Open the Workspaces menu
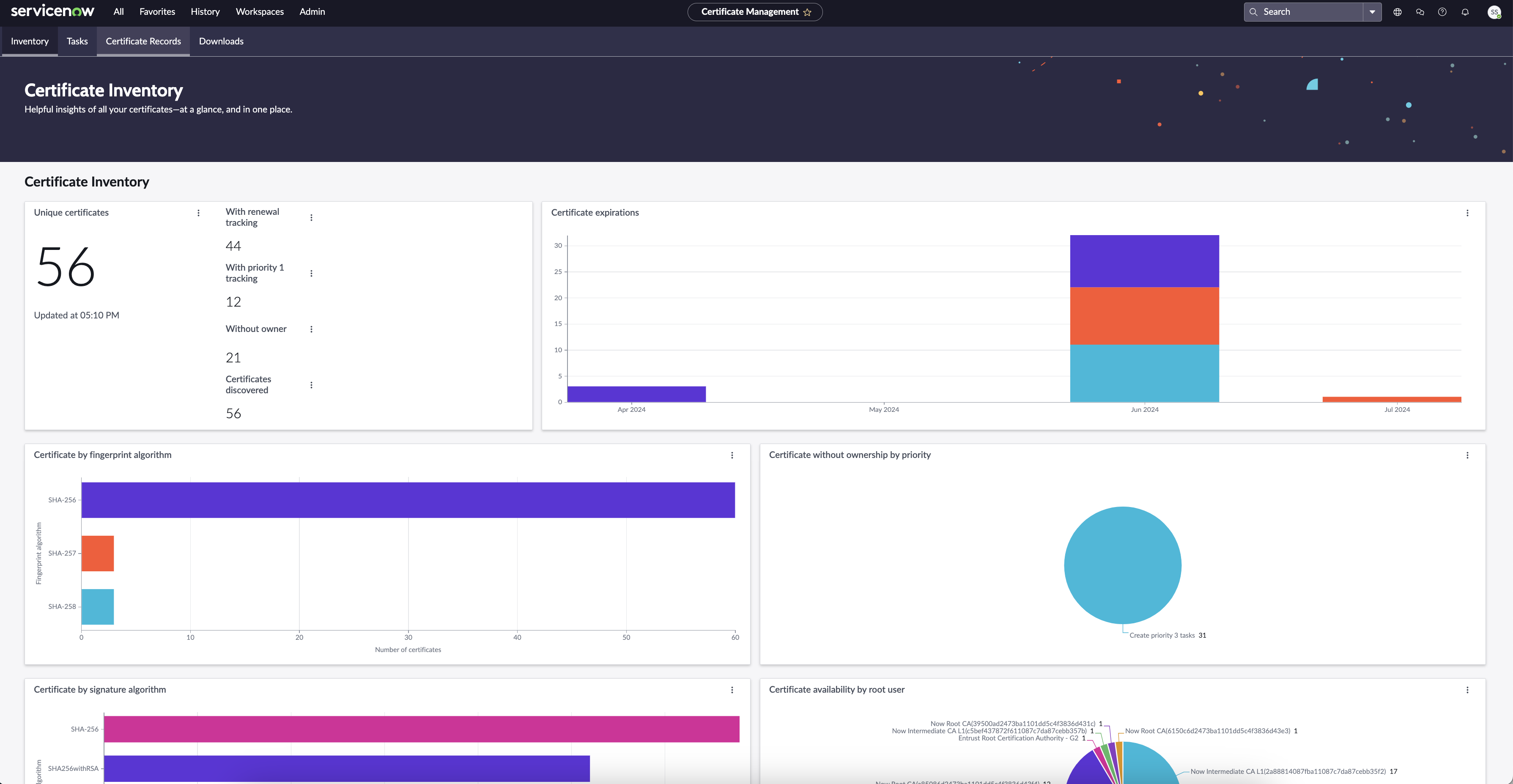1513x784 pixels. 259,12
